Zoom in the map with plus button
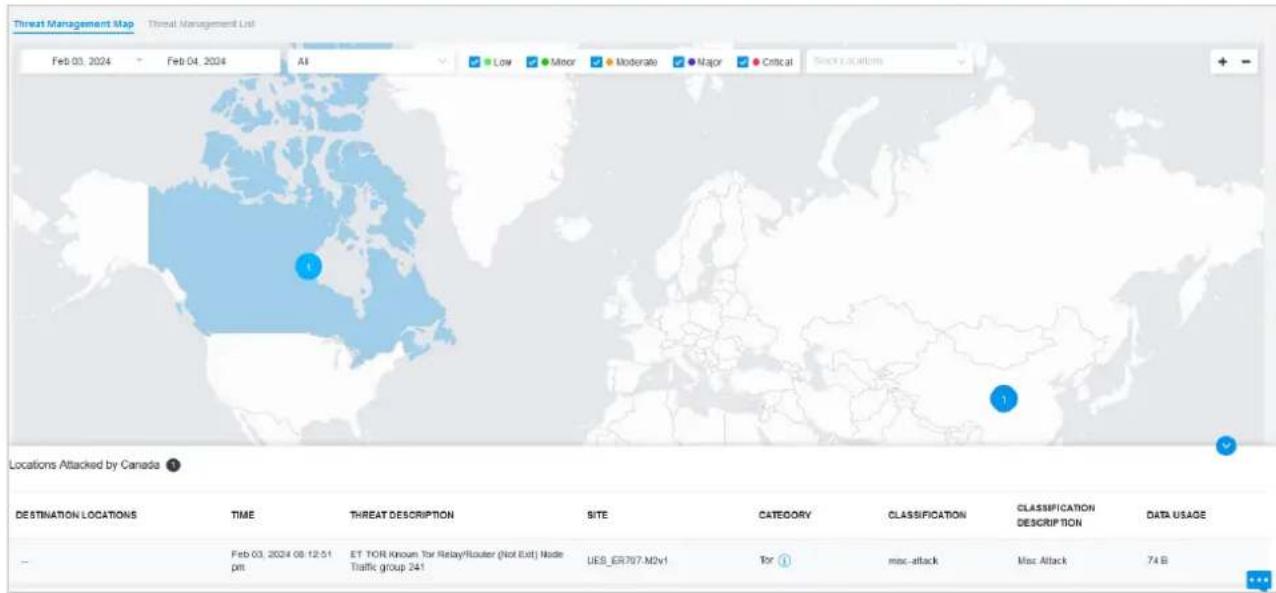 coord(1222,61)
